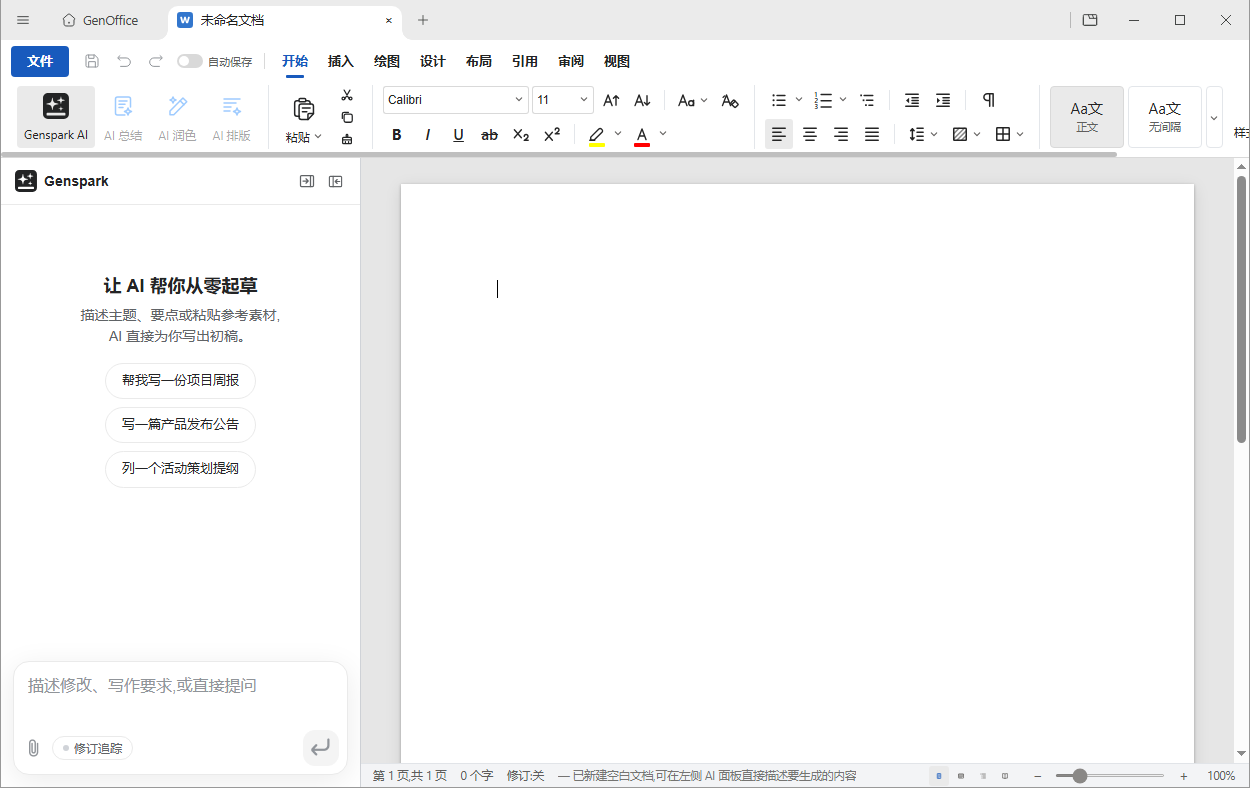Right align the paragraph

click(x=841, y=134)
